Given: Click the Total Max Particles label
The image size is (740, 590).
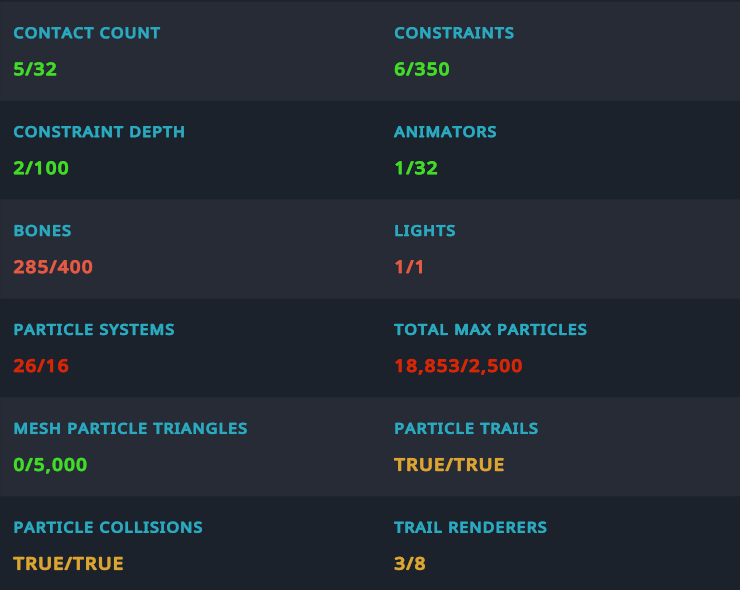Looking at the screenshot, I should click(x=490, y=330).
